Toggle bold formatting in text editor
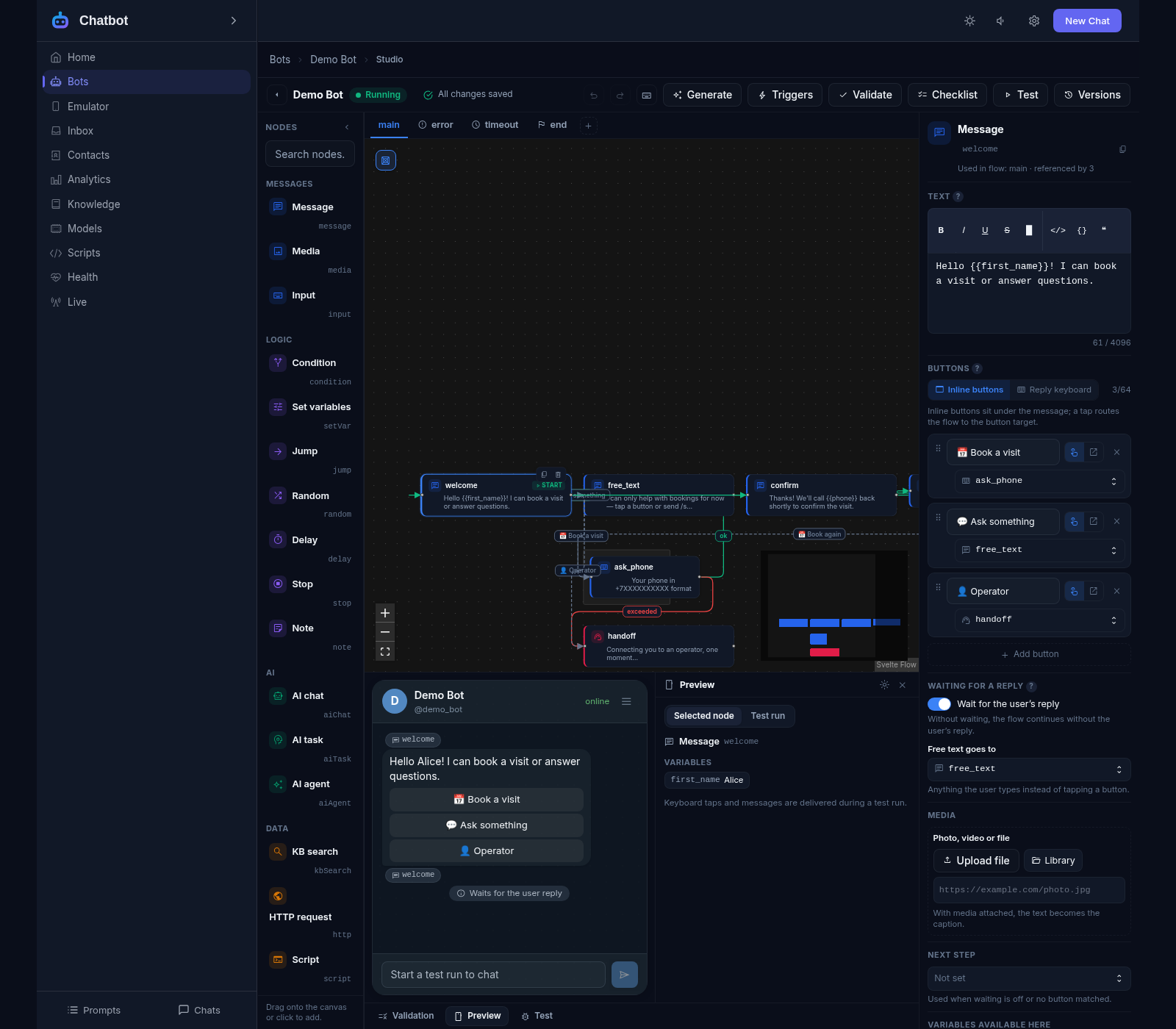Image resolution: width=1176 pixels, height=1029 pixels. point(941,230)
